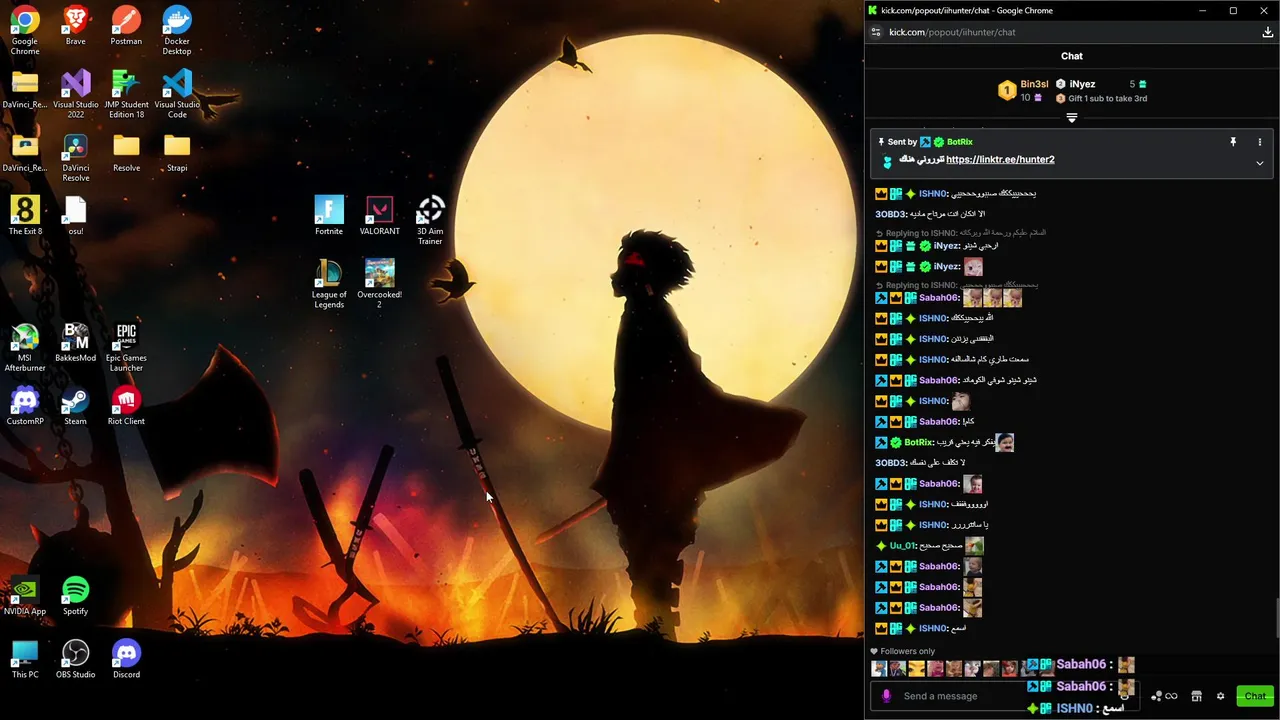Screen dimensions: 1280x720
Task: Open Overcooked! 2 shortcut
Action: point(379,284)
